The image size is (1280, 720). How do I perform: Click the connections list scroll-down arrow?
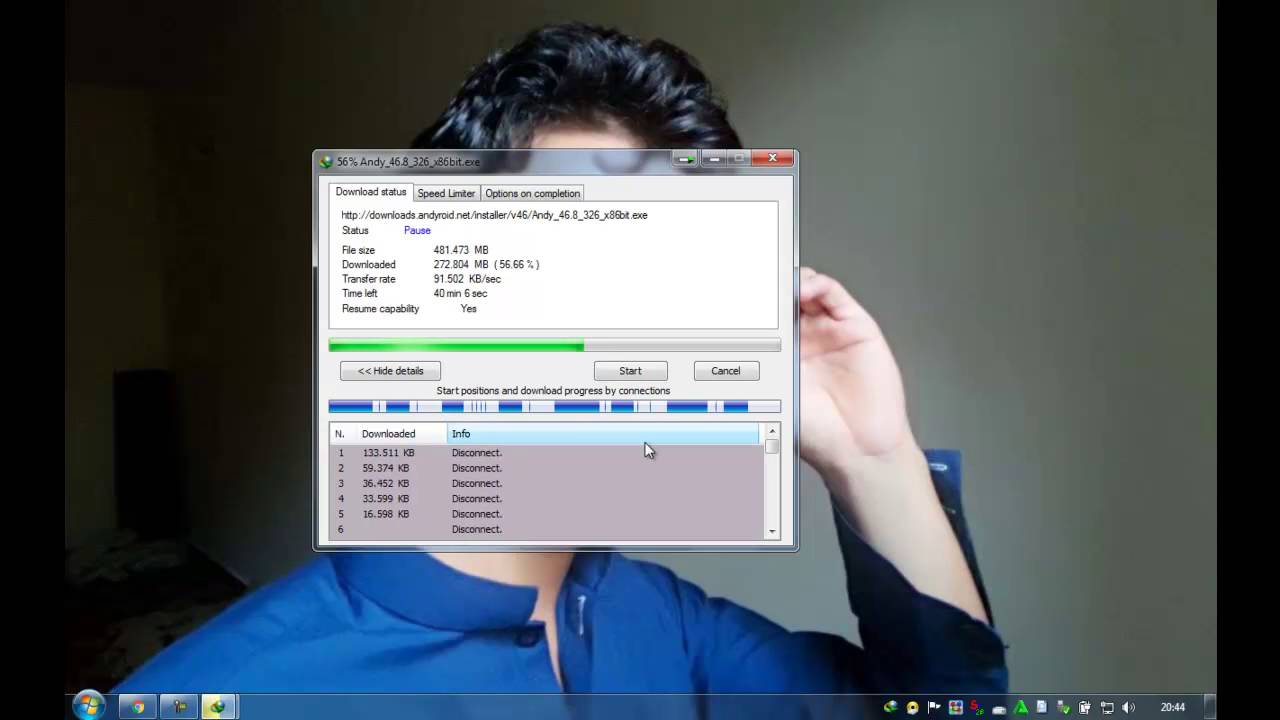(x=772, y=532)
